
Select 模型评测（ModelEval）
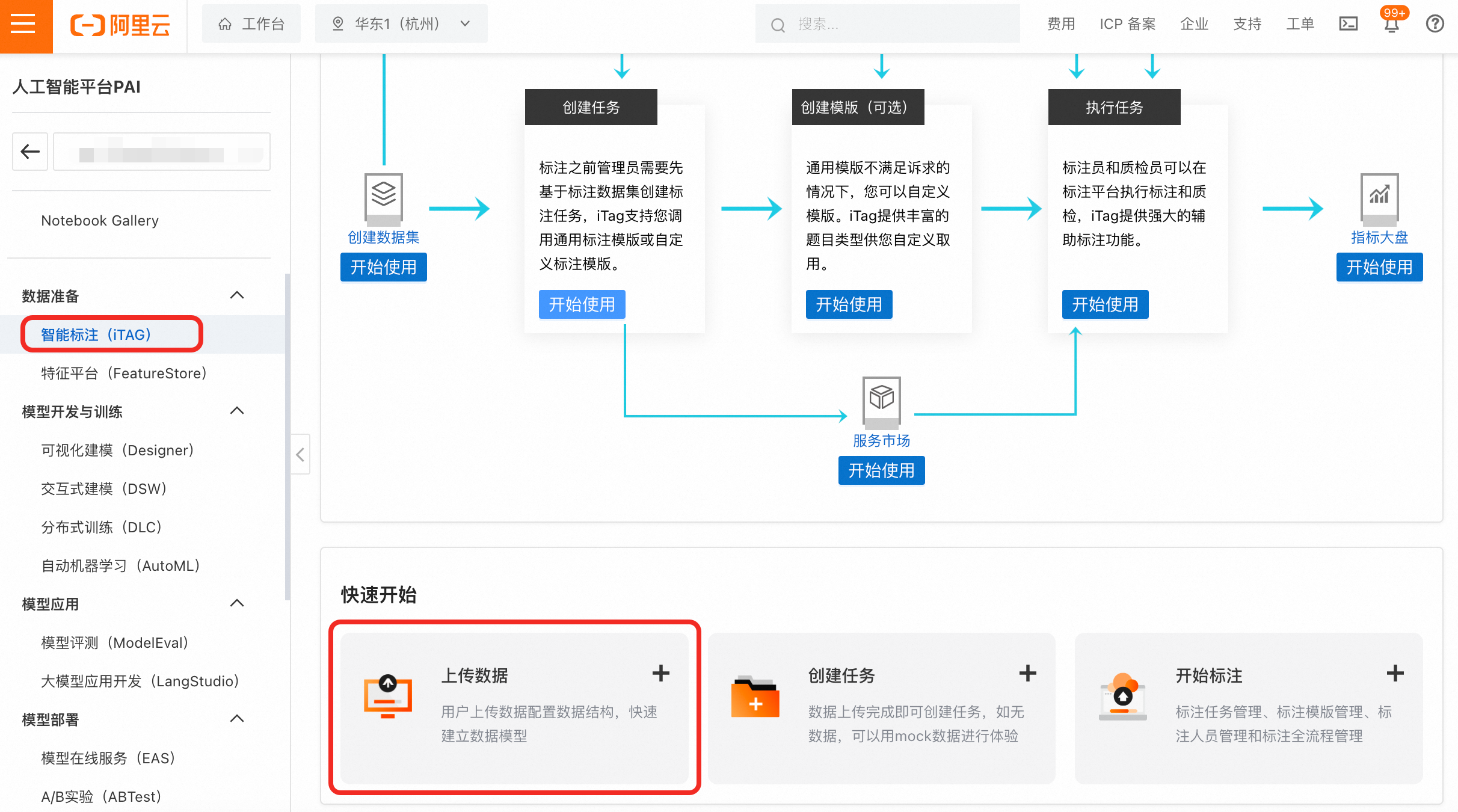pyautogui.click(x=114, y=643)
